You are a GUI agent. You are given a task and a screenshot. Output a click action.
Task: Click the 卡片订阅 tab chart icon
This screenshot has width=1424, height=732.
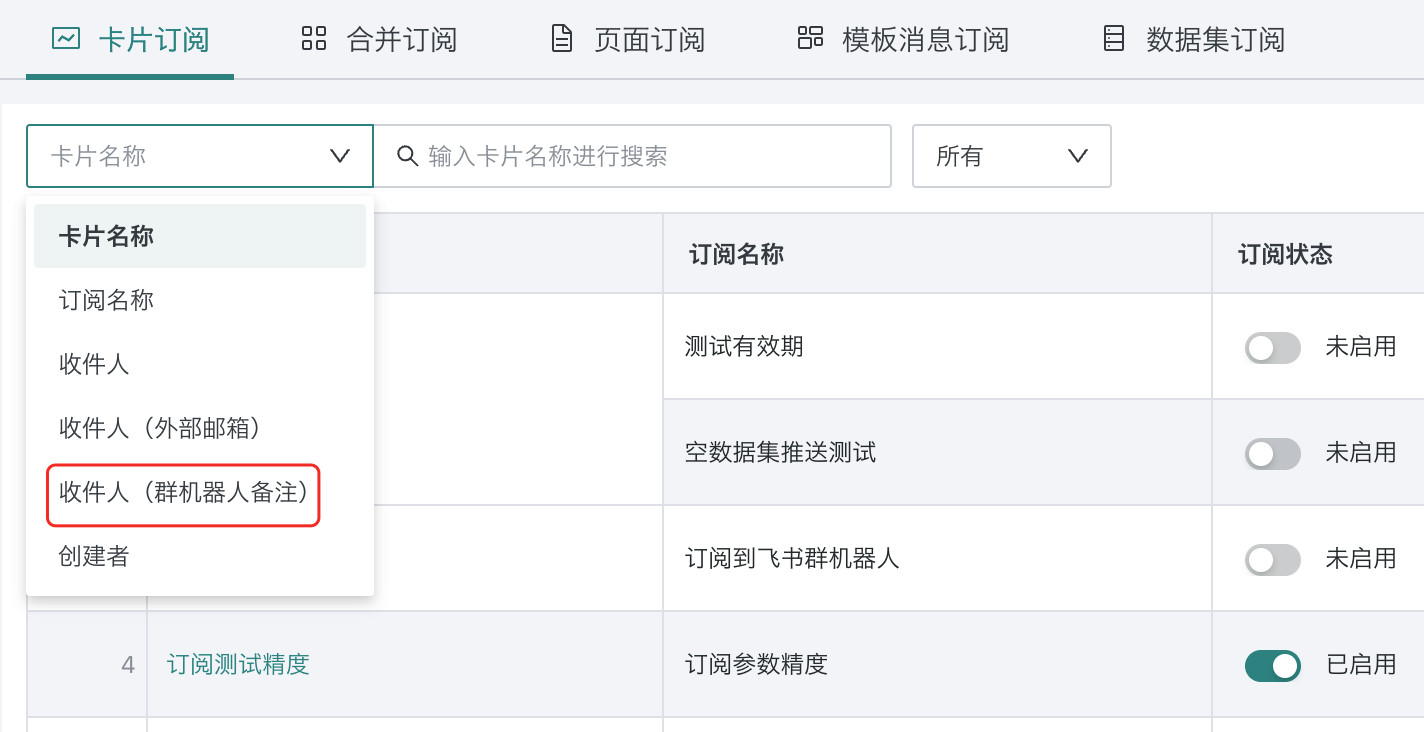[66, 39]
